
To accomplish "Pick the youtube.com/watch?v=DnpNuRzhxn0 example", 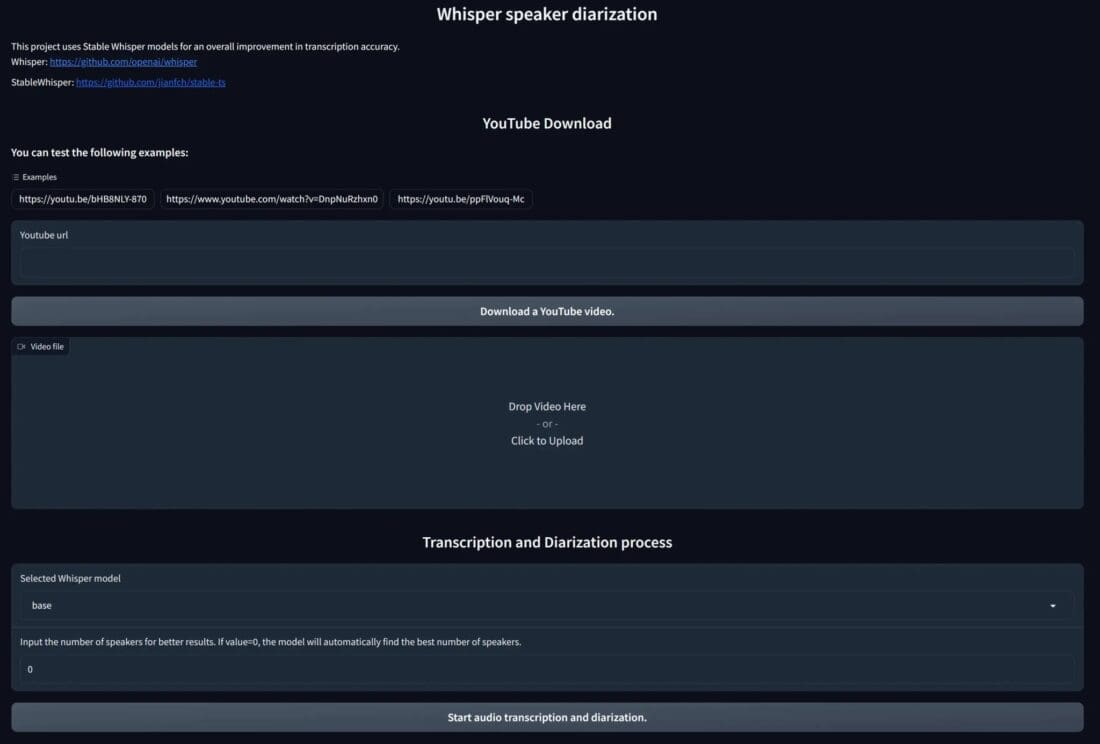I will tap(272, 199).
